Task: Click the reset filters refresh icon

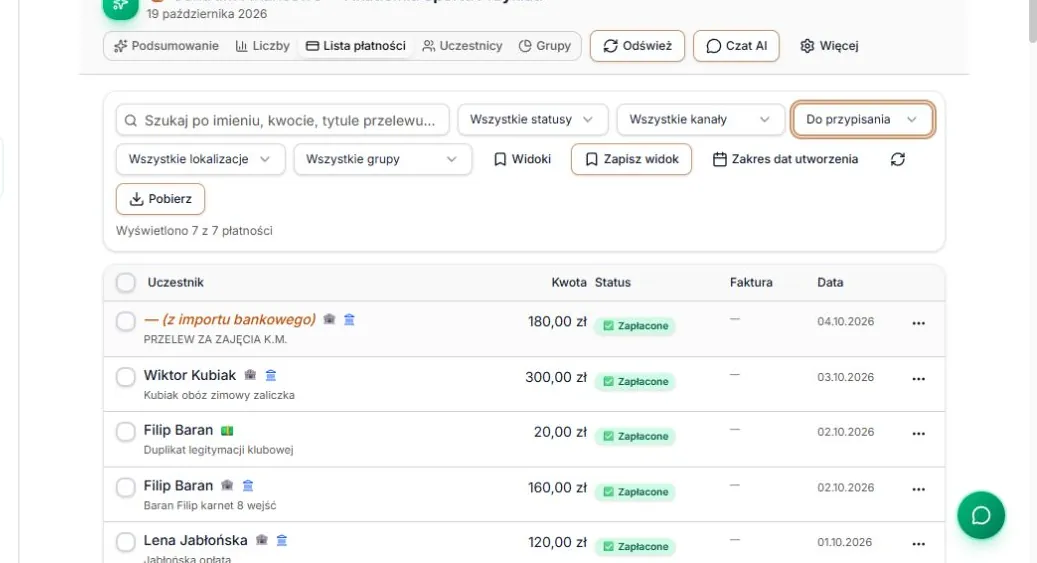Action: pos(897,159)
